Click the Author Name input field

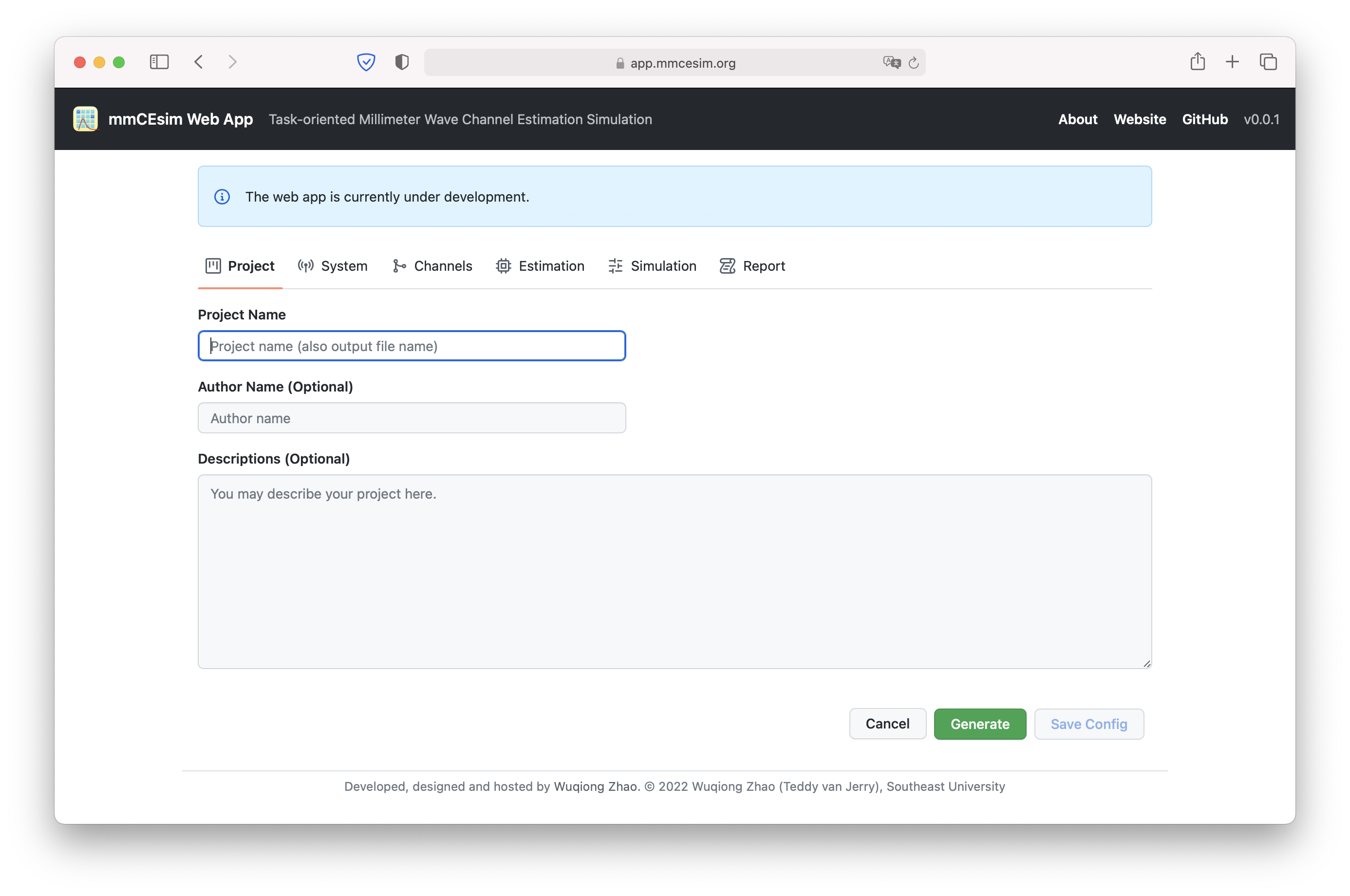[x=411, y=418]
